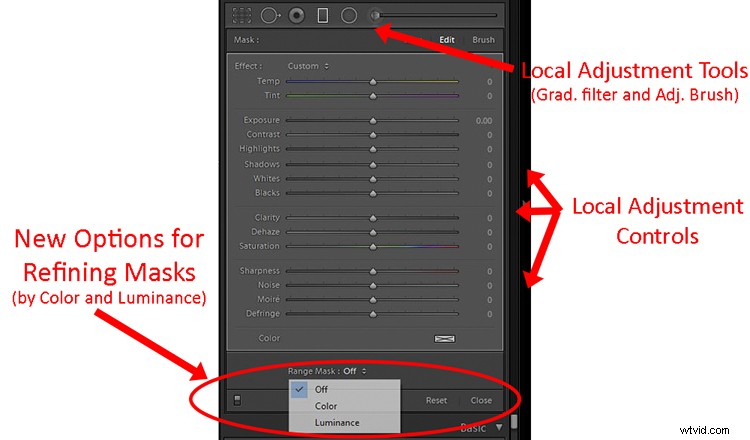Viewport: 750px width, 440px height.
Task: Select the Red Eye Correction tool
Action: [297, 15]
